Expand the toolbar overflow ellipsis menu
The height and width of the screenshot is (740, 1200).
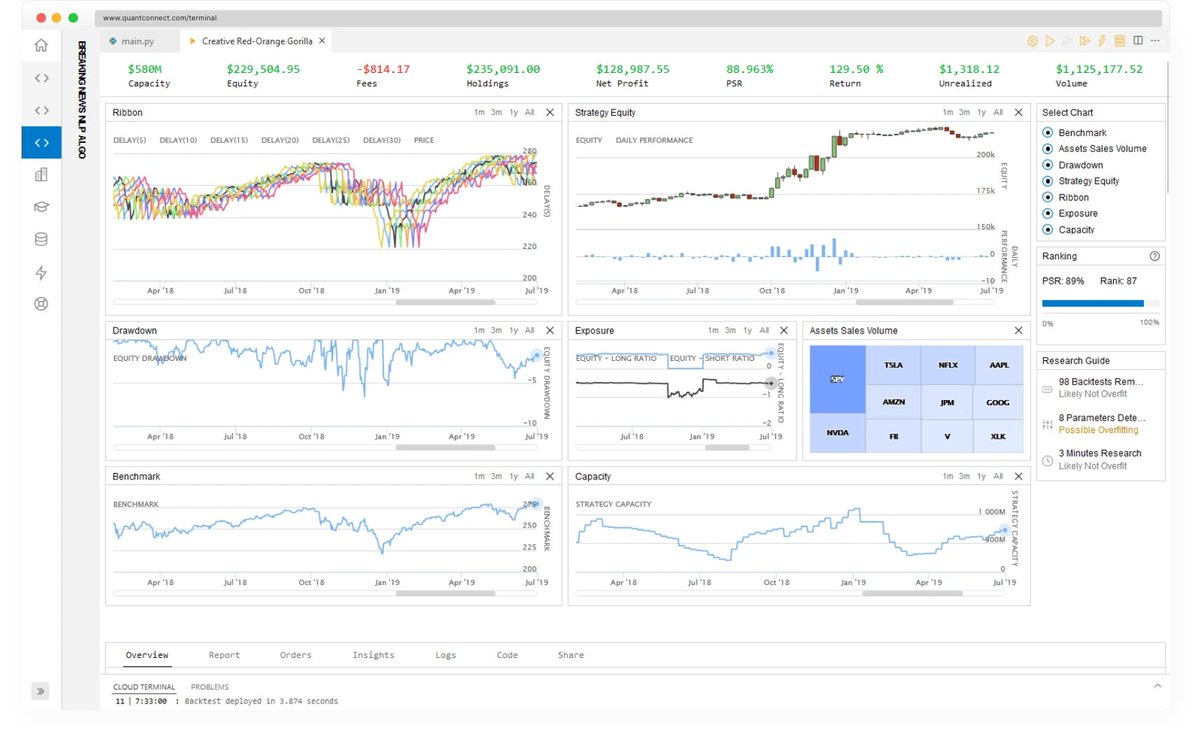1156,40
